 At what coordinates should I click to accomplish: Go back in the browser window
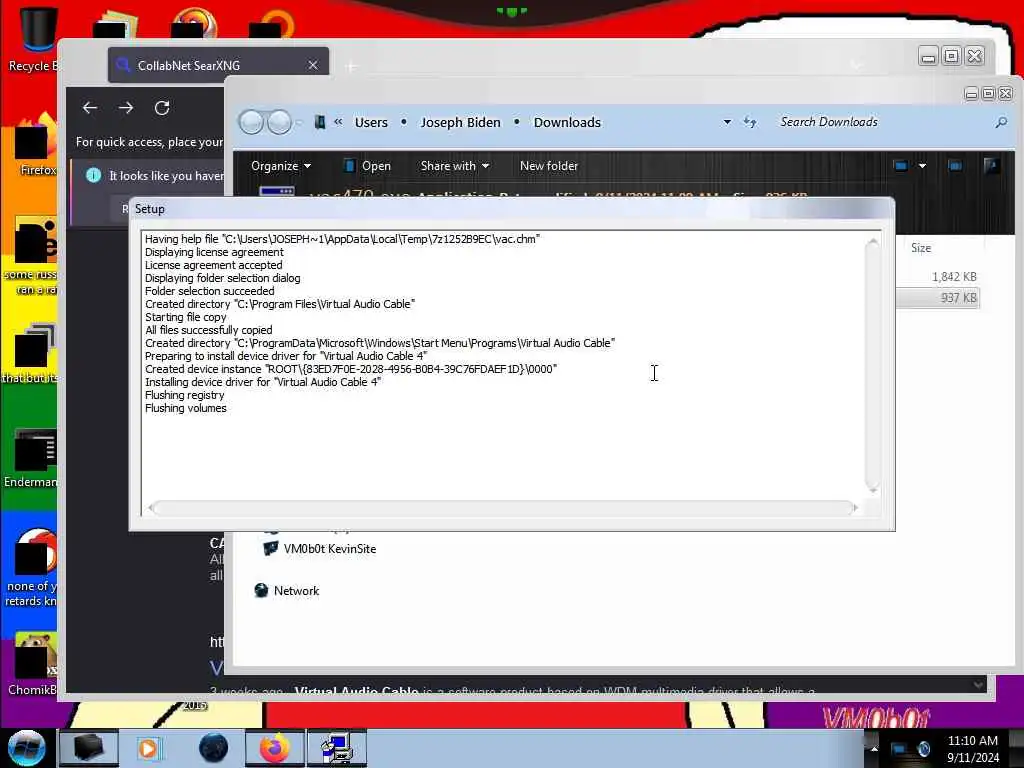(x=90, y=108)
